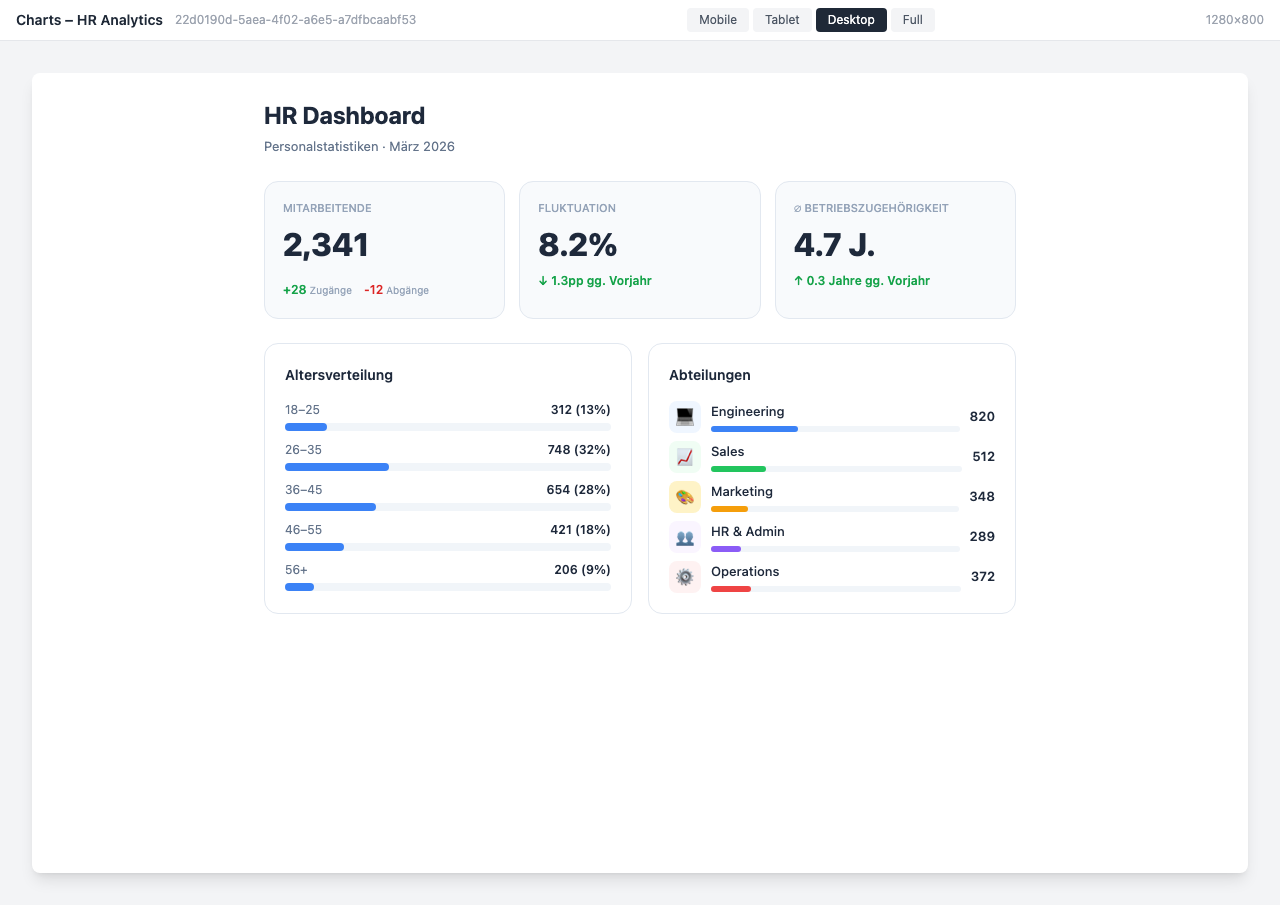Viewport: 1280px width, 905px height.
Task: Click the Betriebszugehörigkeit average symbol icon
Action: click(797, 208)
